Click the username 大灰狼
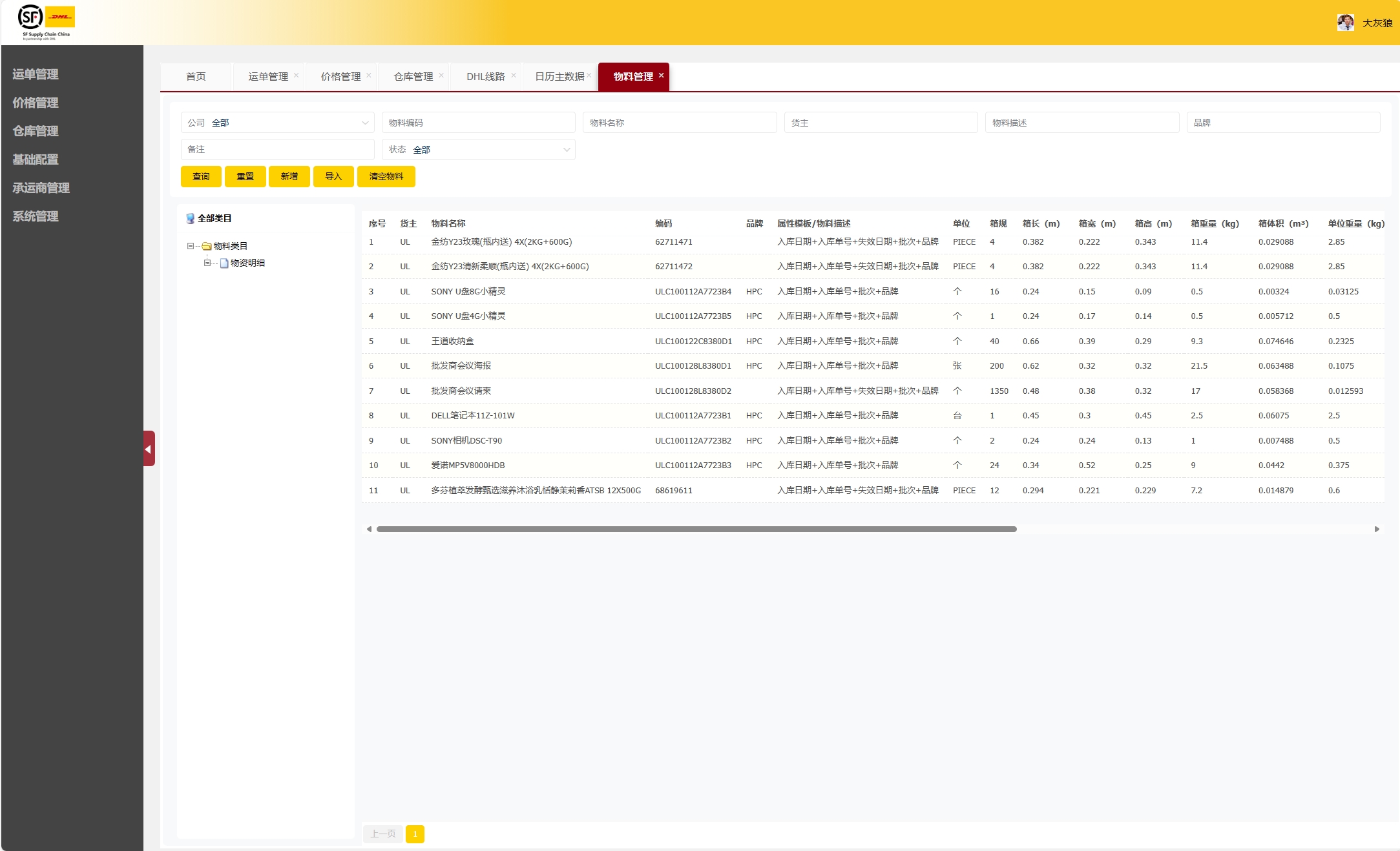This screenshot has width=1400, height=851. coord(1377,23)
